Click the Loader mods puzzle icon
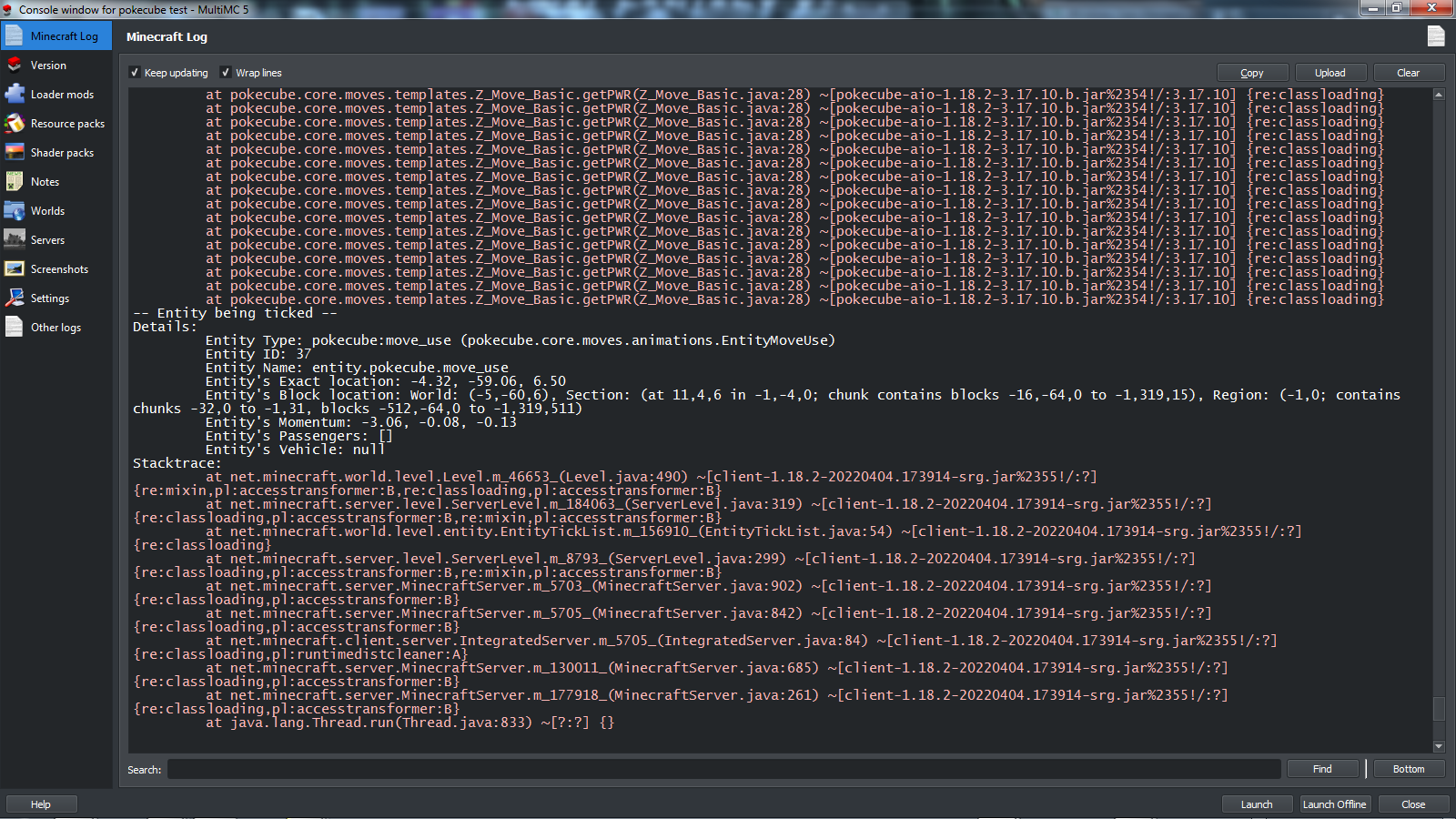This screenshot has width=1456, height=819. click(15, 95)
